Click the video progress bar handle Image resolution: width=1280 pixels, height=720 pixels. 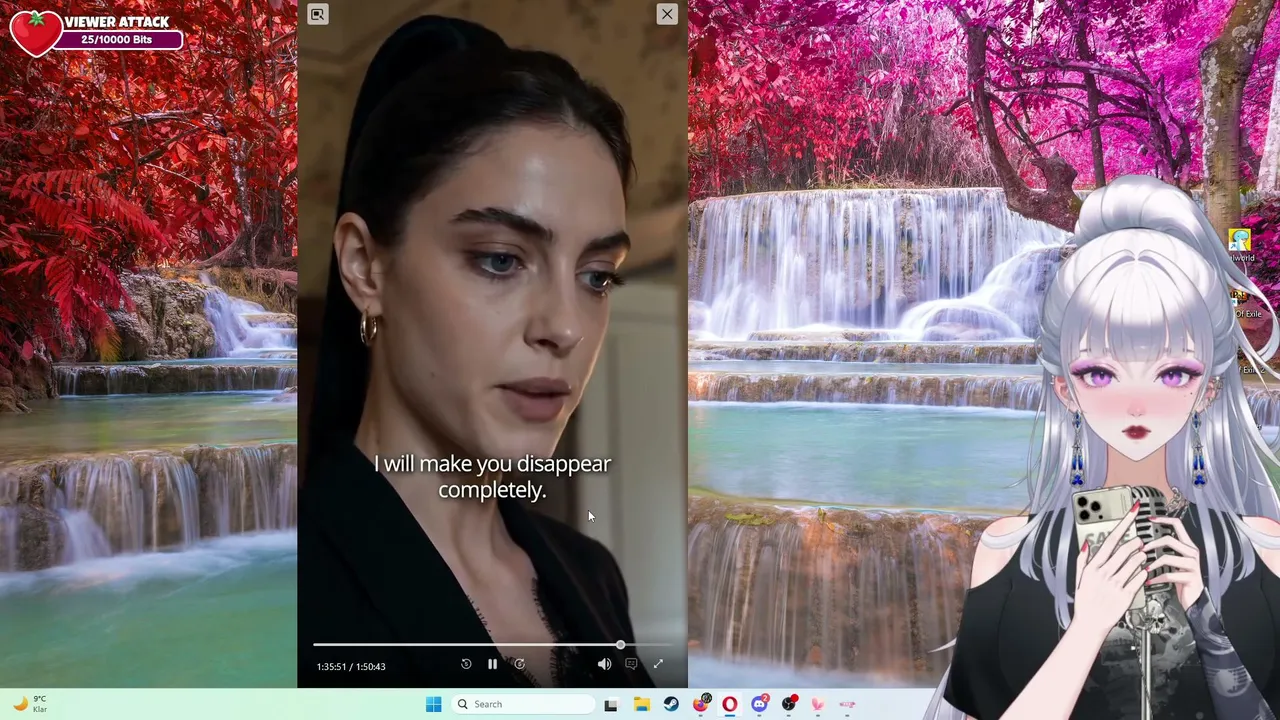tap(620, 645)
